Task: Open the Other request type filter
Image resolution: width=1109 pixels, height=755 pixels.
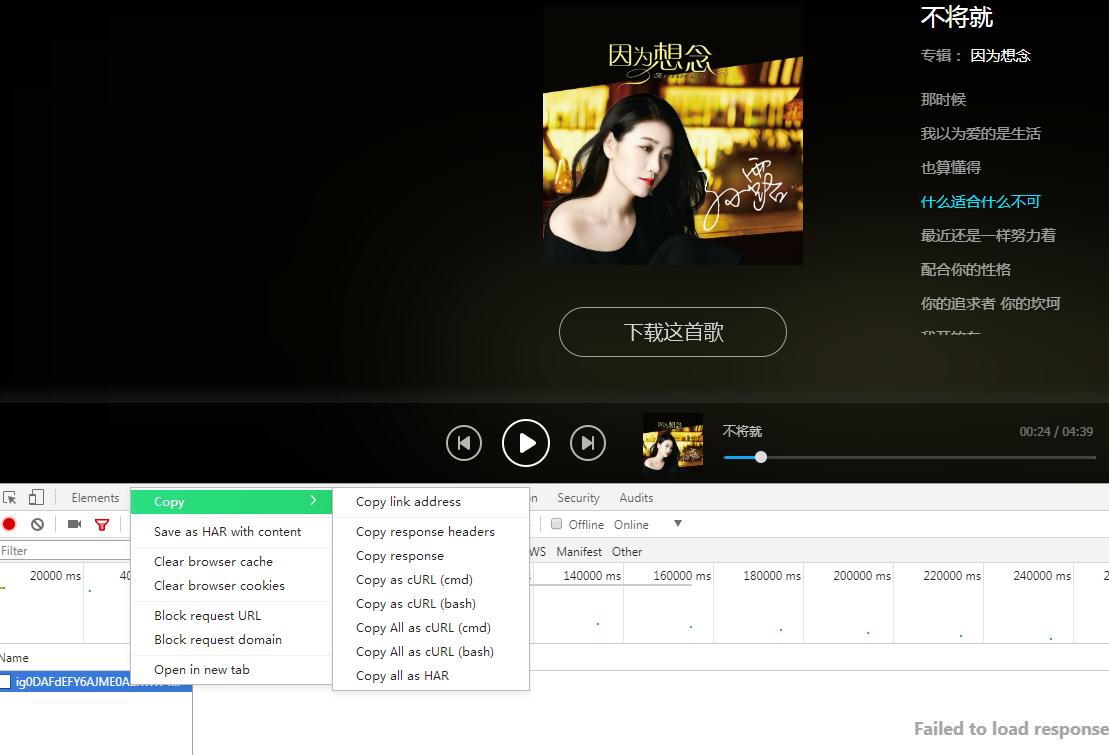Action: point(627,551)
